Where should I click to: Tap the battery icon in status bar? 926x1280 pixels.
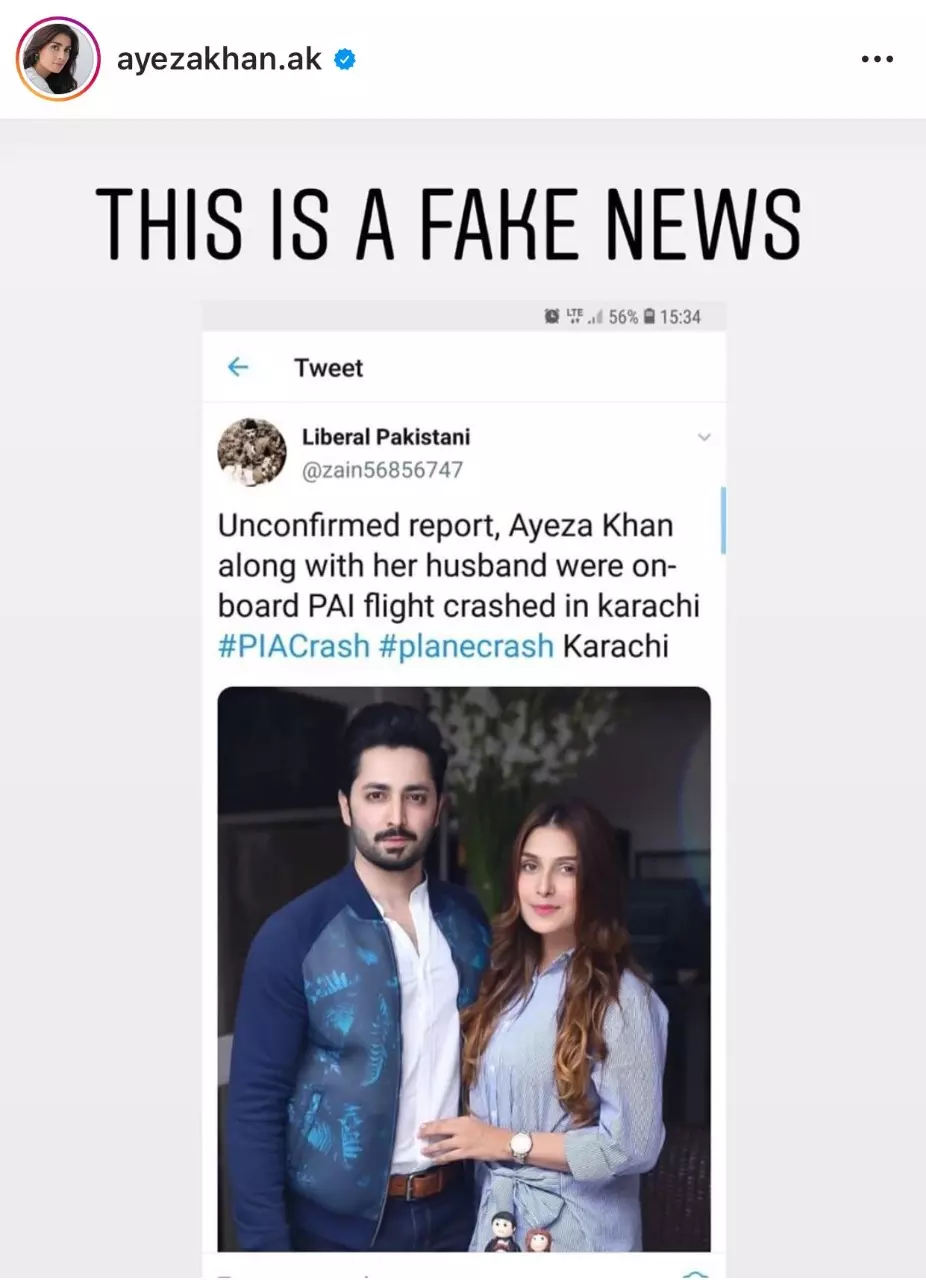click(x=649, y=317)
